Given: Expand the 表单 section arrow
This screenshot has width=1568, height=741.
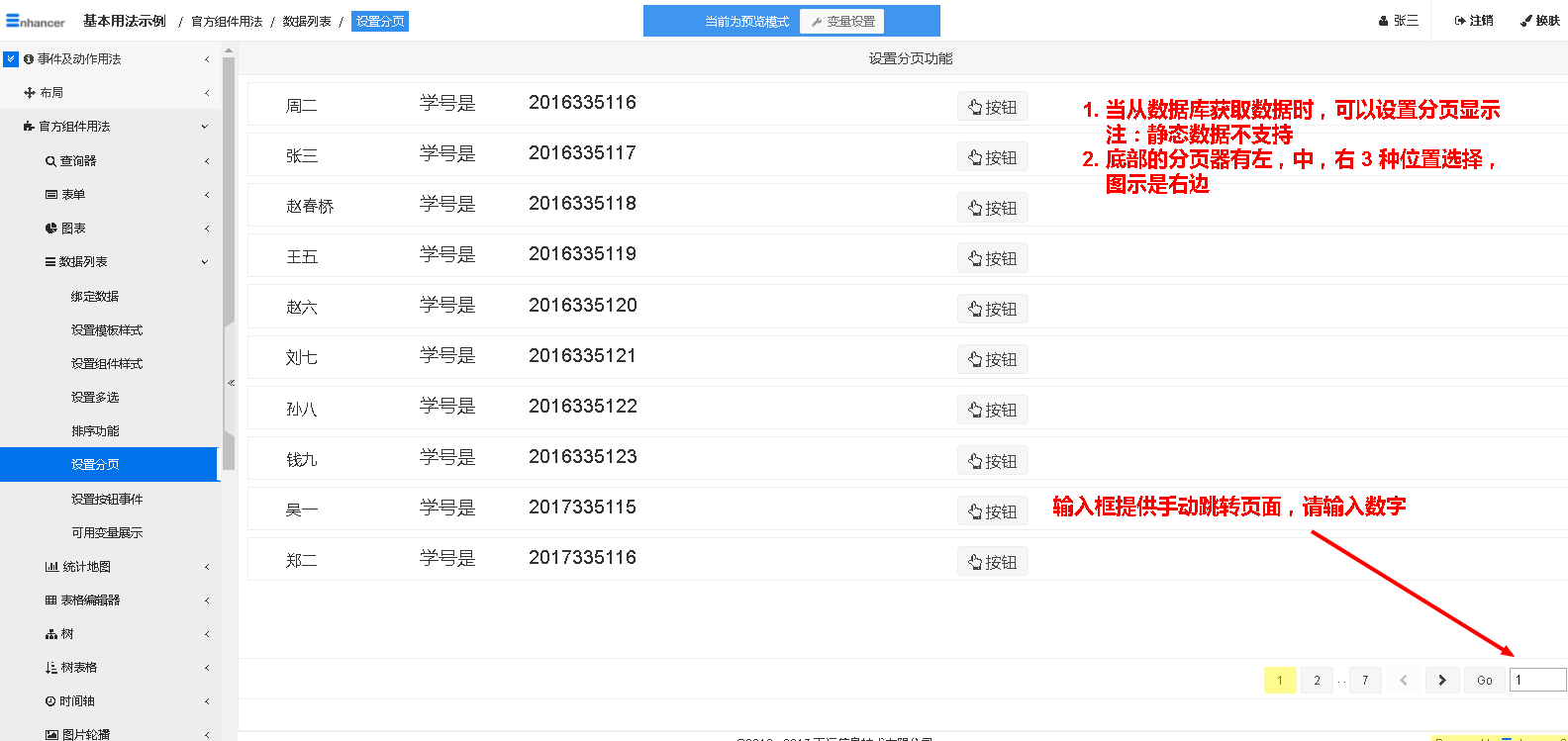Looking at the screenshot, I should [x=206, y=195].
